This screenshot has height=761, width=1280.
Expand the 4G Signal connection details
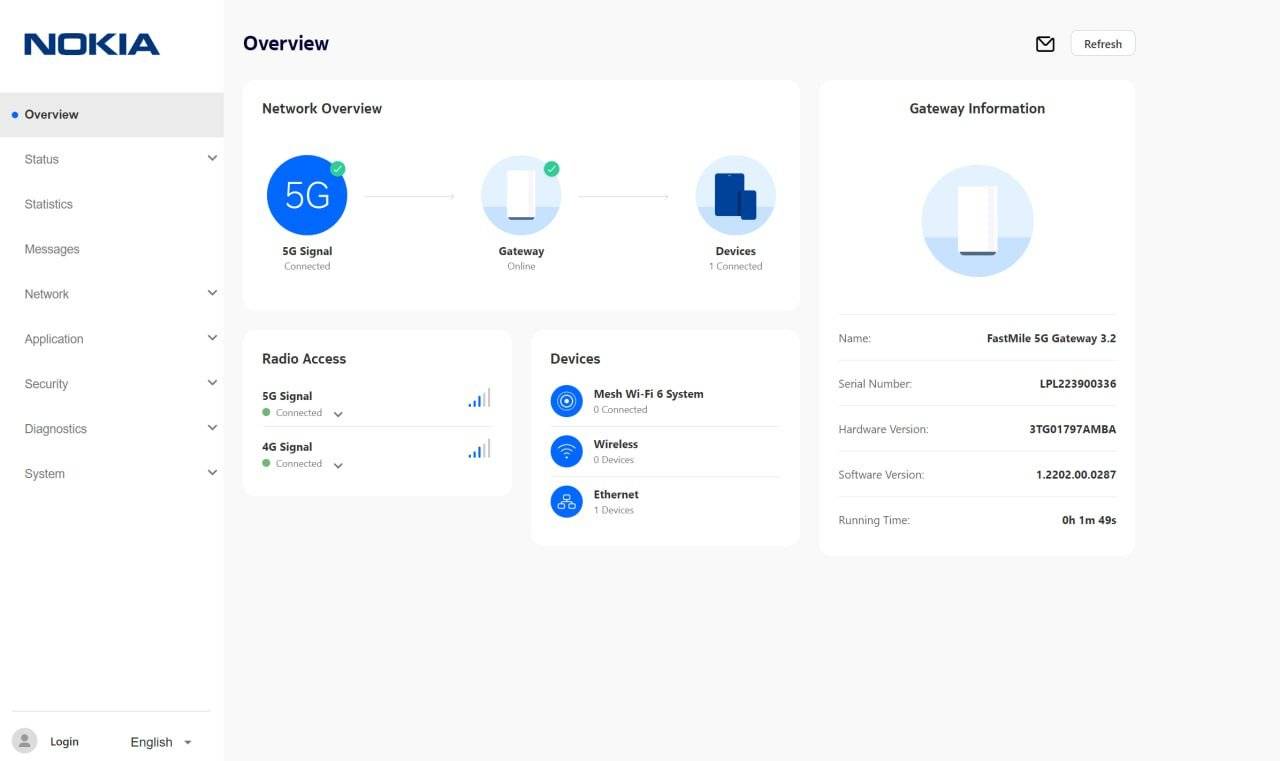(x=338, y=465)
